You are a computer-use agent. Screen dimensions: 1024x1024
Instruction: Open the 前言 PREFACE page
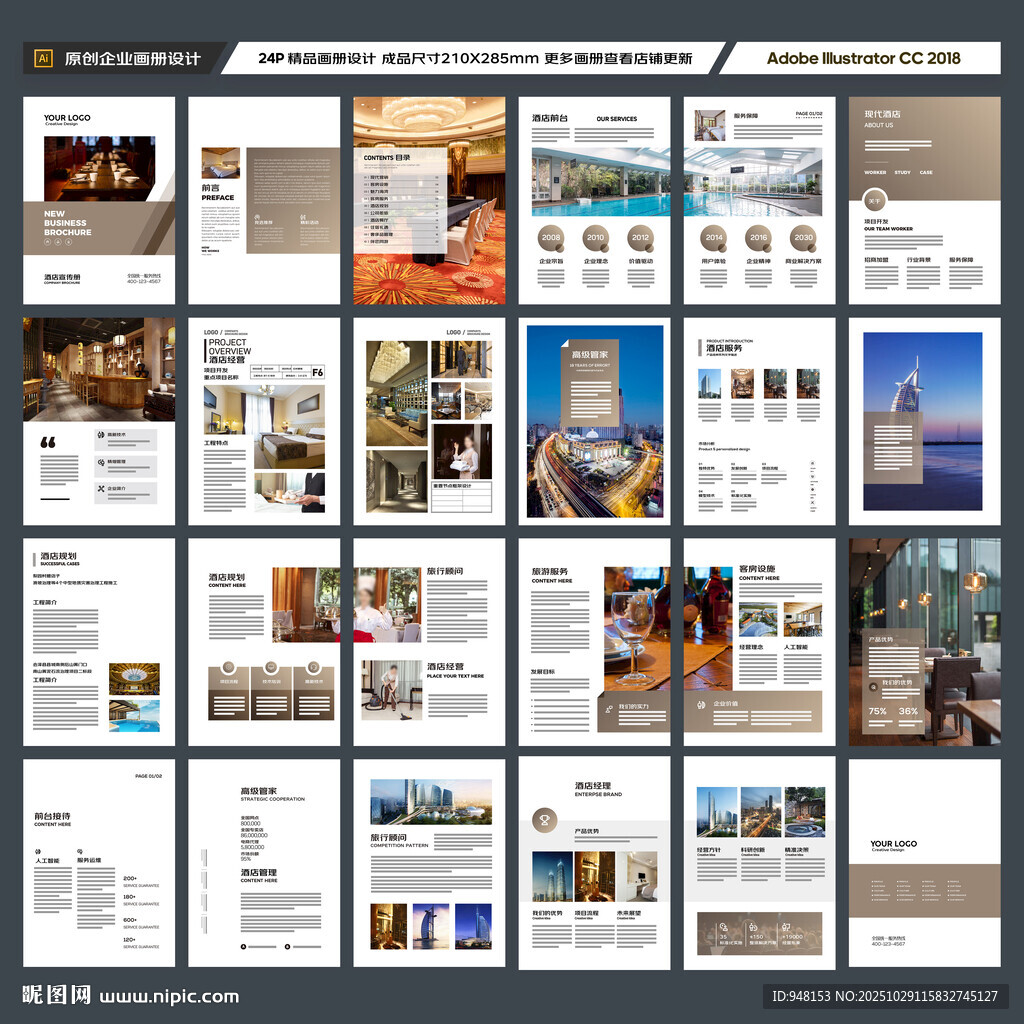(x=264, y=200)
